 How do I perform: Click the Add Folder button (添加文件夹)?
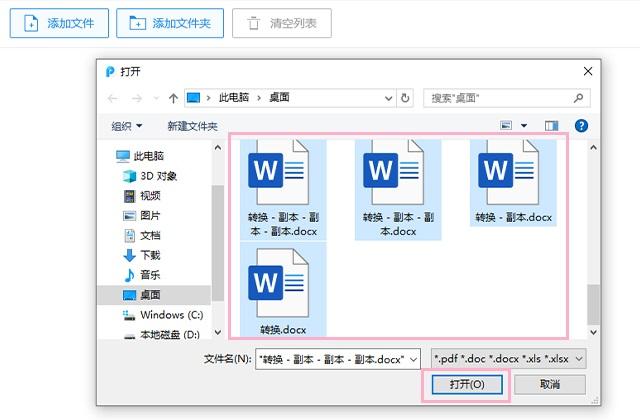[x=170, y=23]
